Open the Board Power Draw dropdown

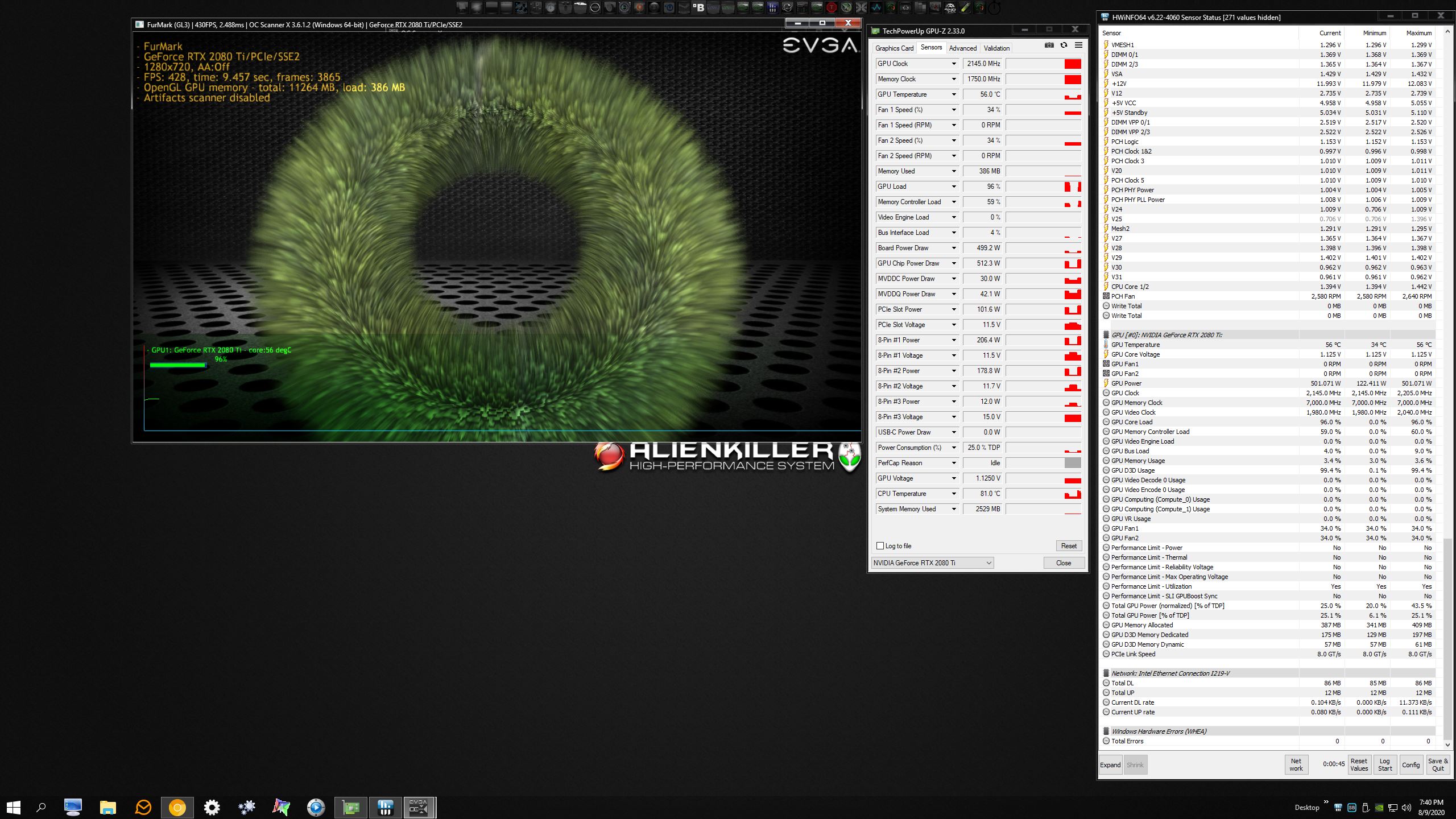coord(954,248)
